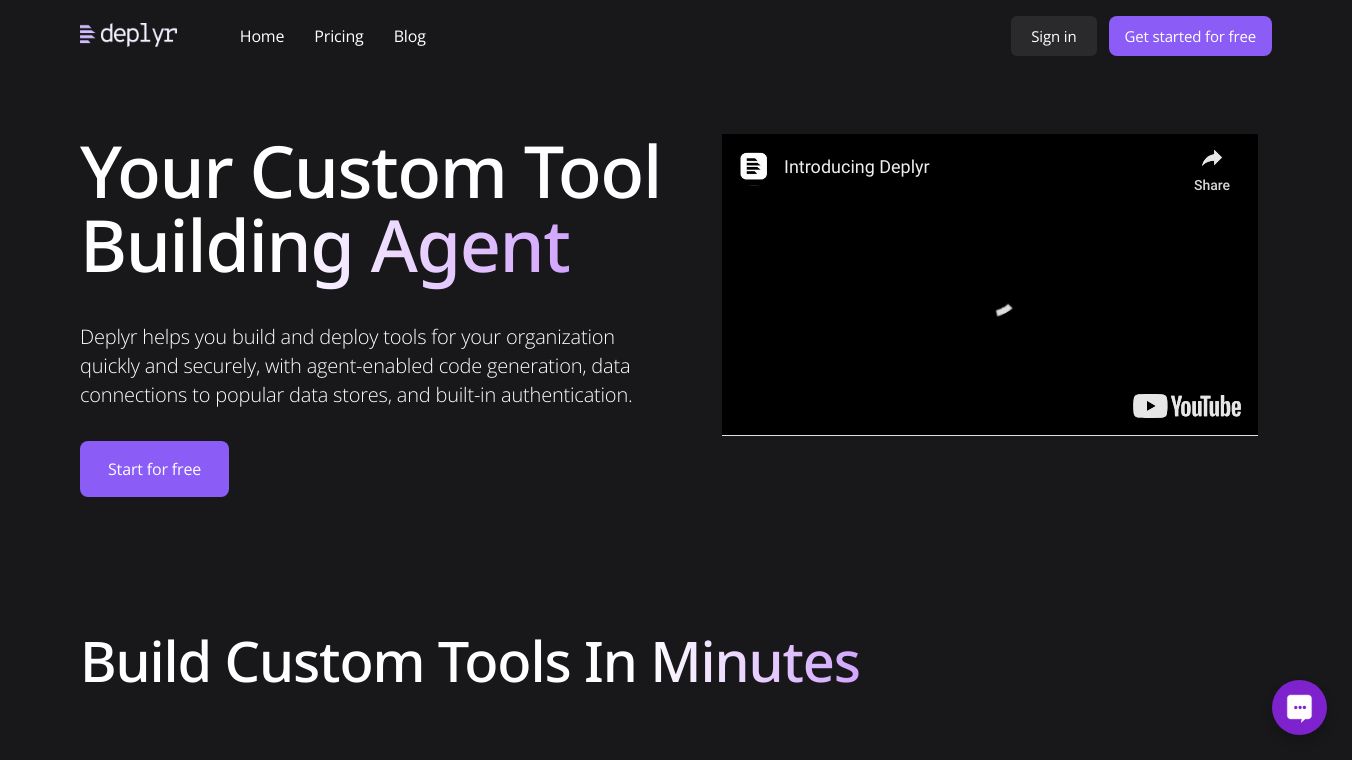Screen dimensions: 1352x760
Task: Open the Pricing page
Action: [x=339, y=36]
